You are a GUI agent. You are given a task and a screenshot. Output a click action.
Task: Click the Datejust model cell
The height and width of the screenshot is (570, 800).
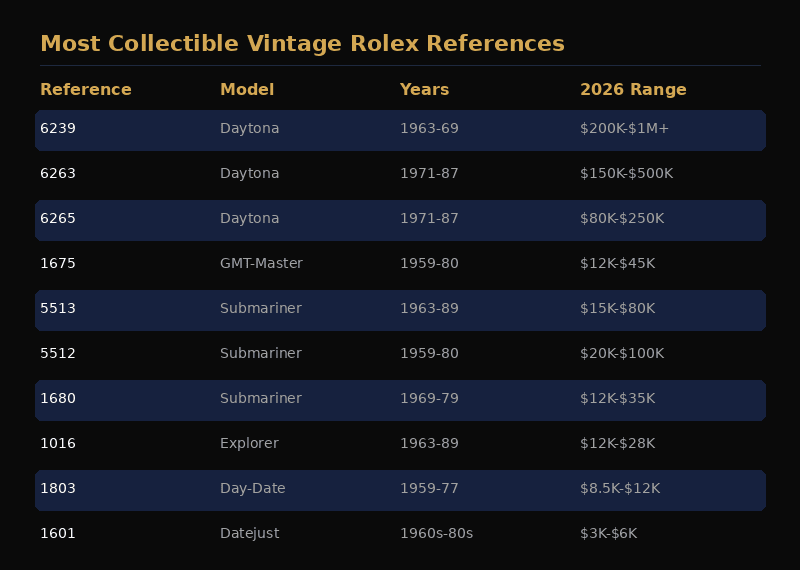tap(249, 533)
